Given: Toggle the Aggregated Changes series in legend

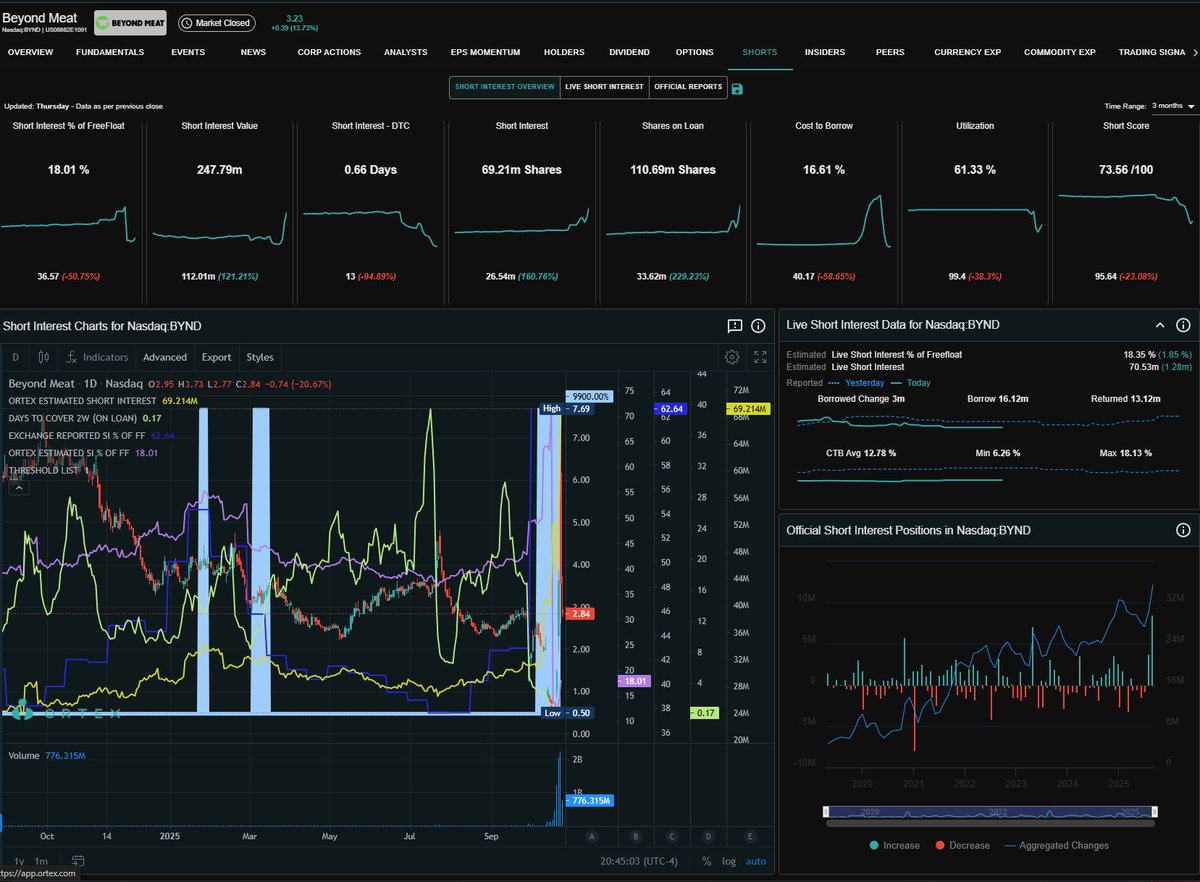Looking at the screenshot, I should pos(1056,845).
